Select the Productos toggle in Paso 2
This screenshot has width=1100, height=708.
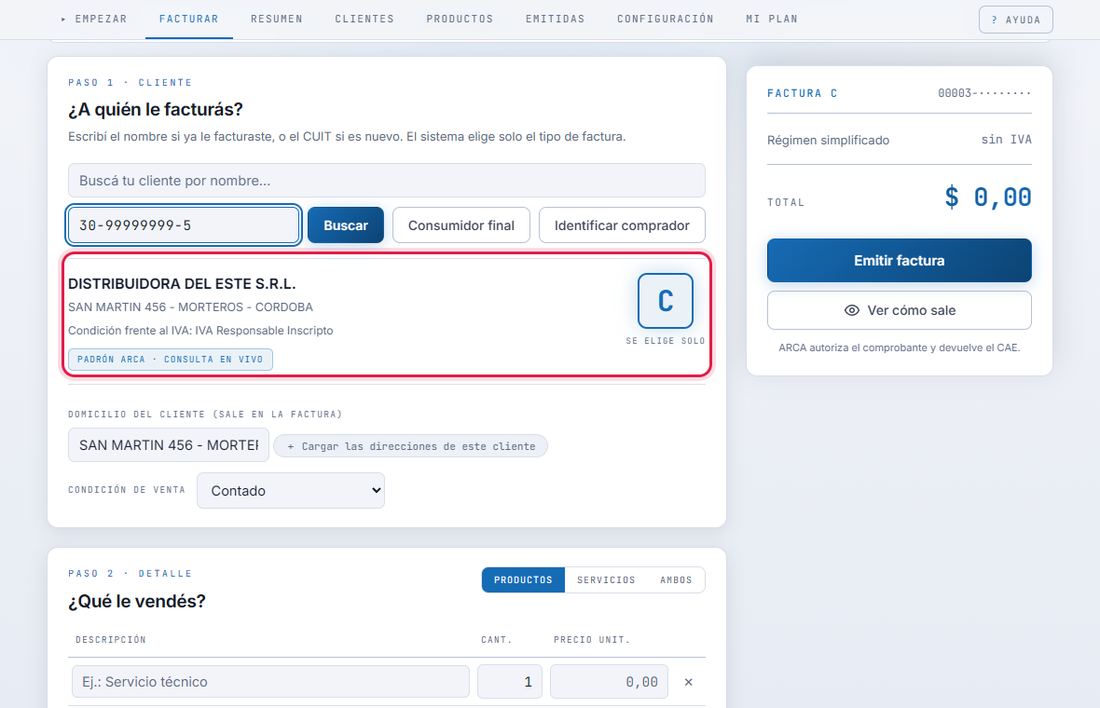coord(523,580)
